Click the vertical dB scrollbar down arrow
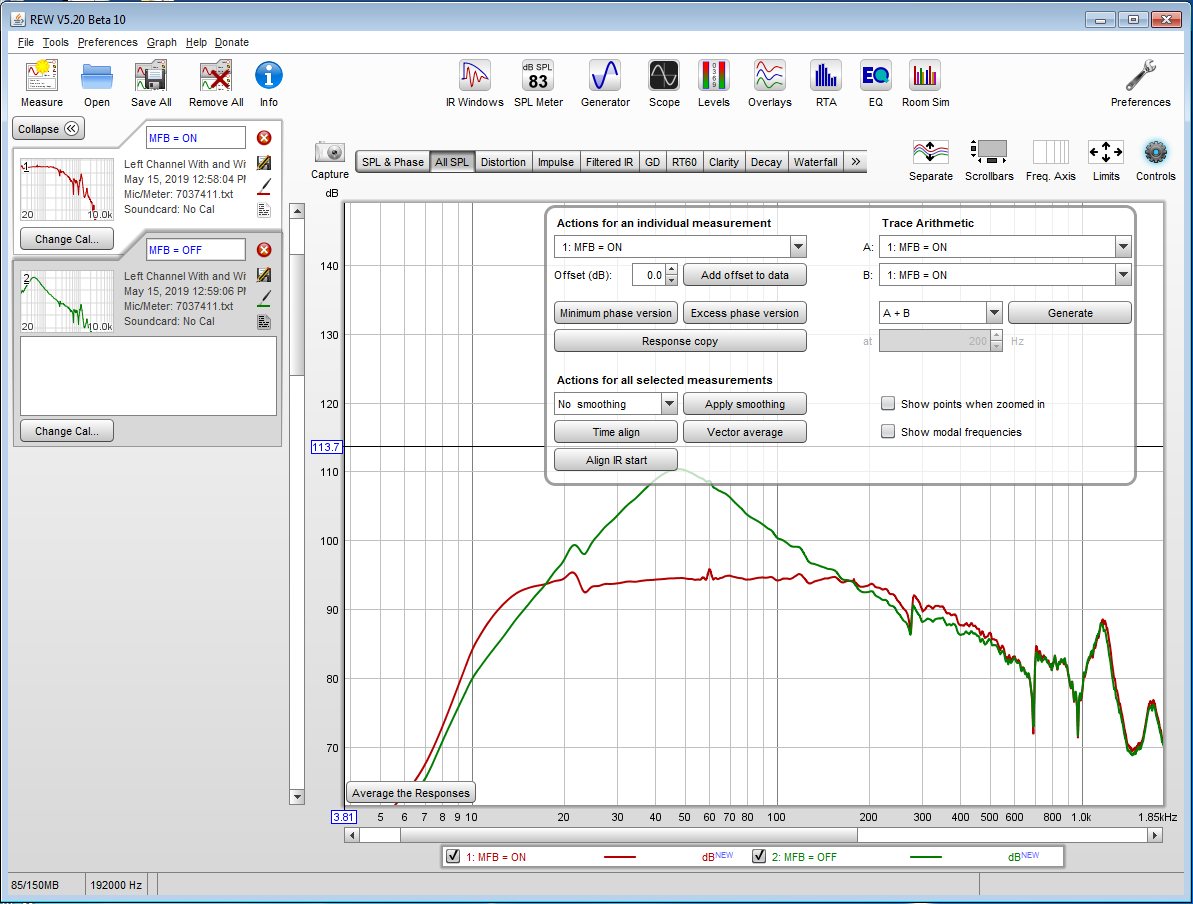1193x904 pixels. point(297,797)
